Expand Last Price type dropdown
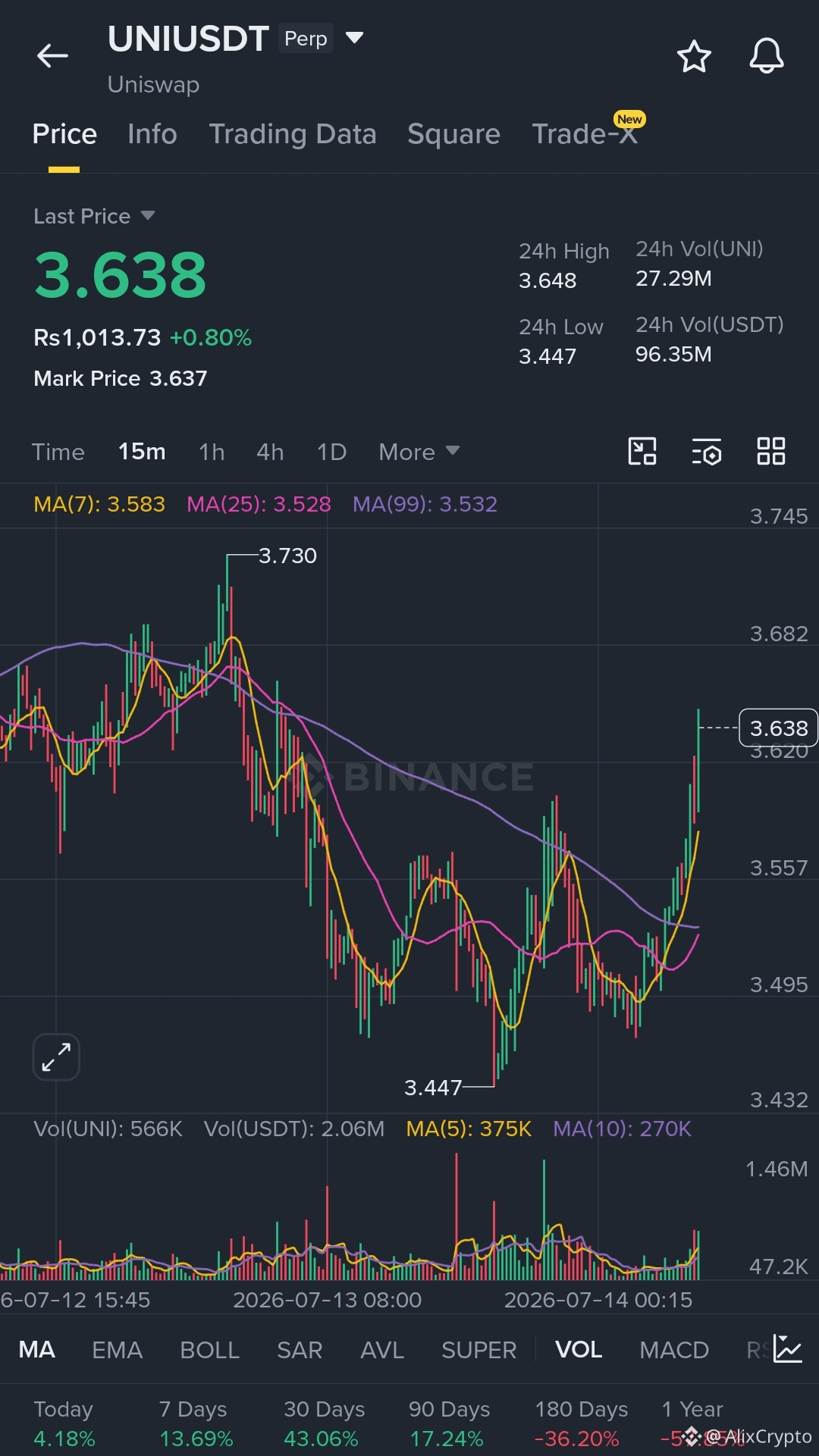 (148, 216)
